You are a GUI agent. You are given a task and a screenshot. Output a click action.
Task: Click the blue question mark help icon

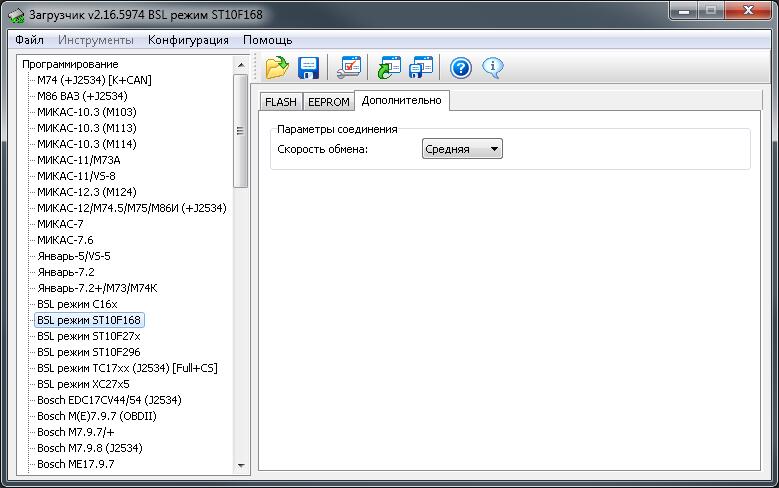pos(461,68)
